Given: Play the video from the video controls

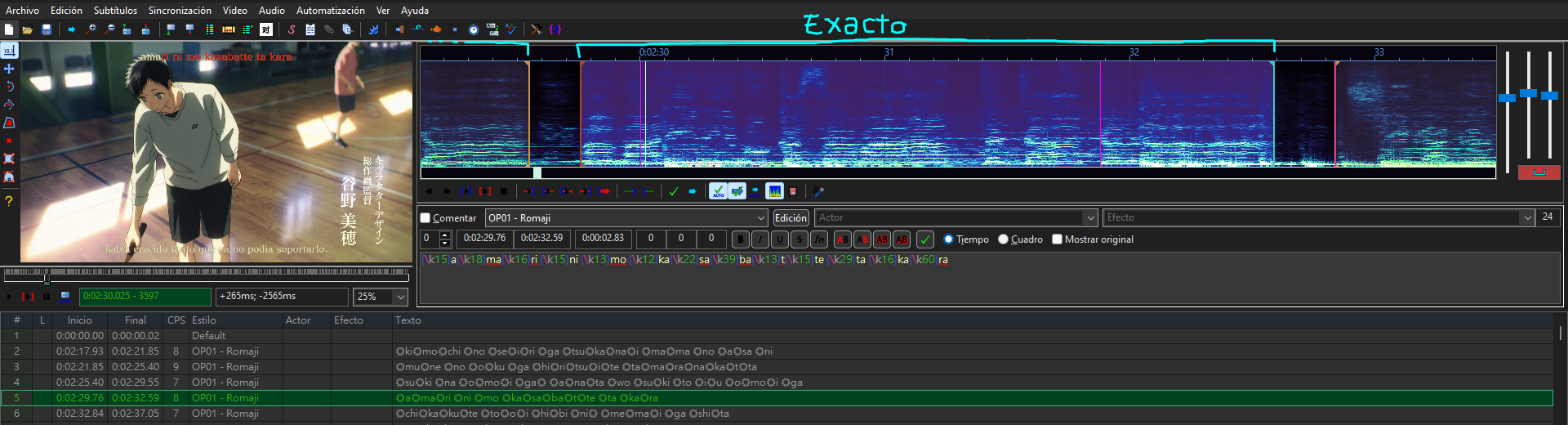Looking at the screenshot, I should coord(9,296).
